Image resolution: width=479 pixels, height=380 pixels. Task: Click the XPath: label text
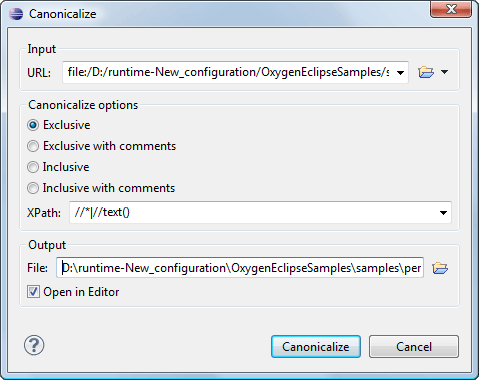[44, 213]
